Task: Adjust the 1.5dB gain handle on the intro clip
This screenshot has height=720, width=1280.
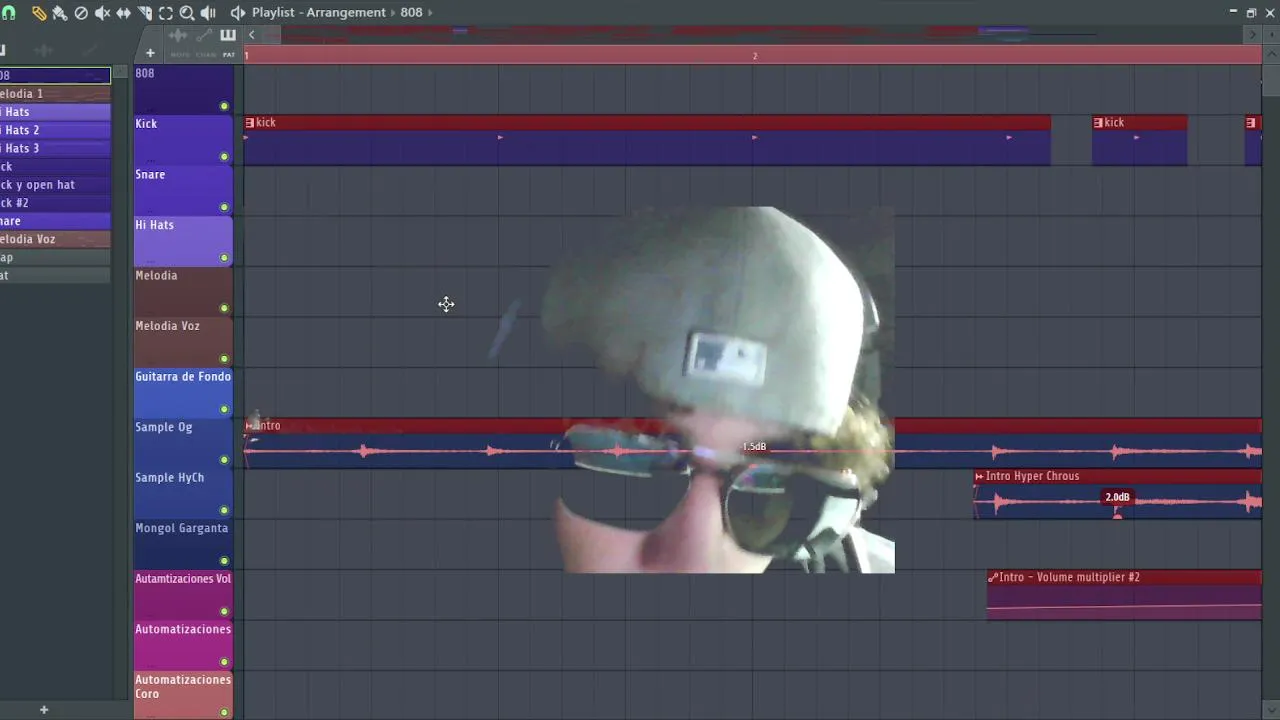Action: pyautogui.click(x=754, y=447)
